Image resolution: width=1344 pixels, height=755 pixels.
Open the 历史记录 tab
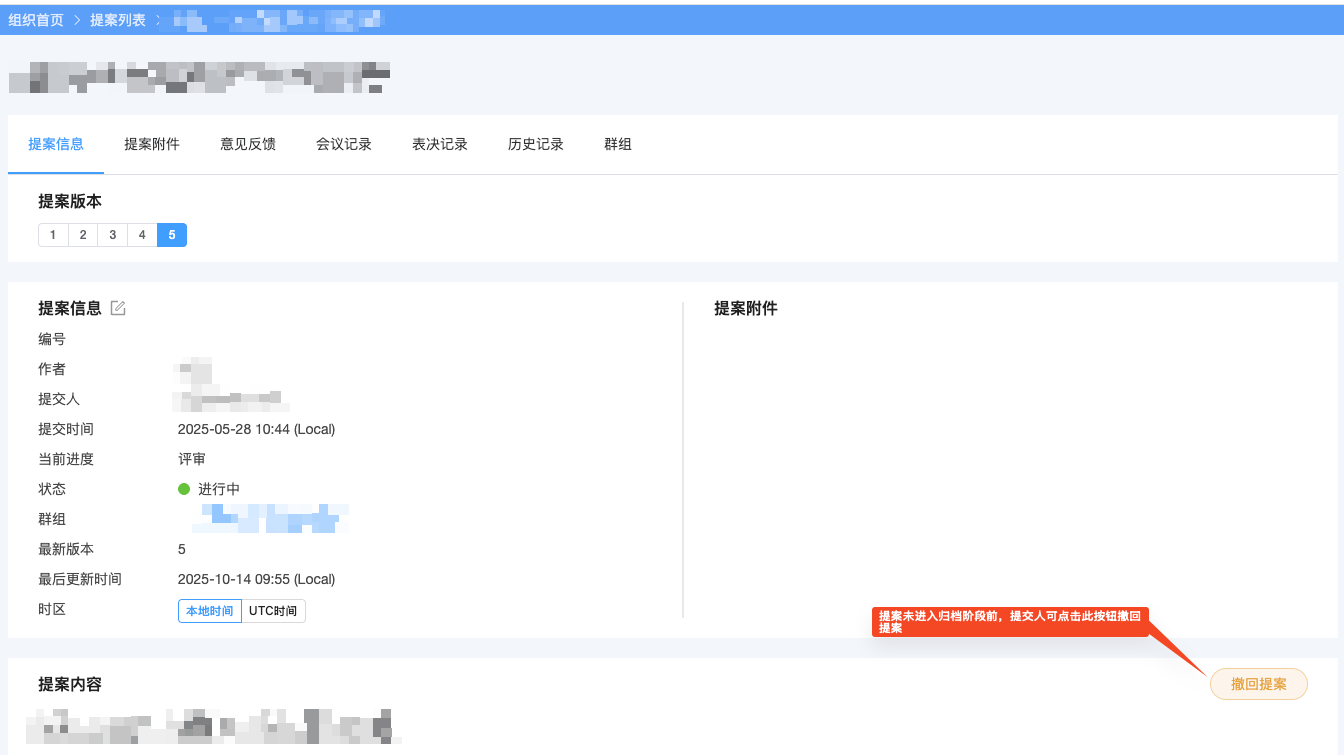(535, 144)
